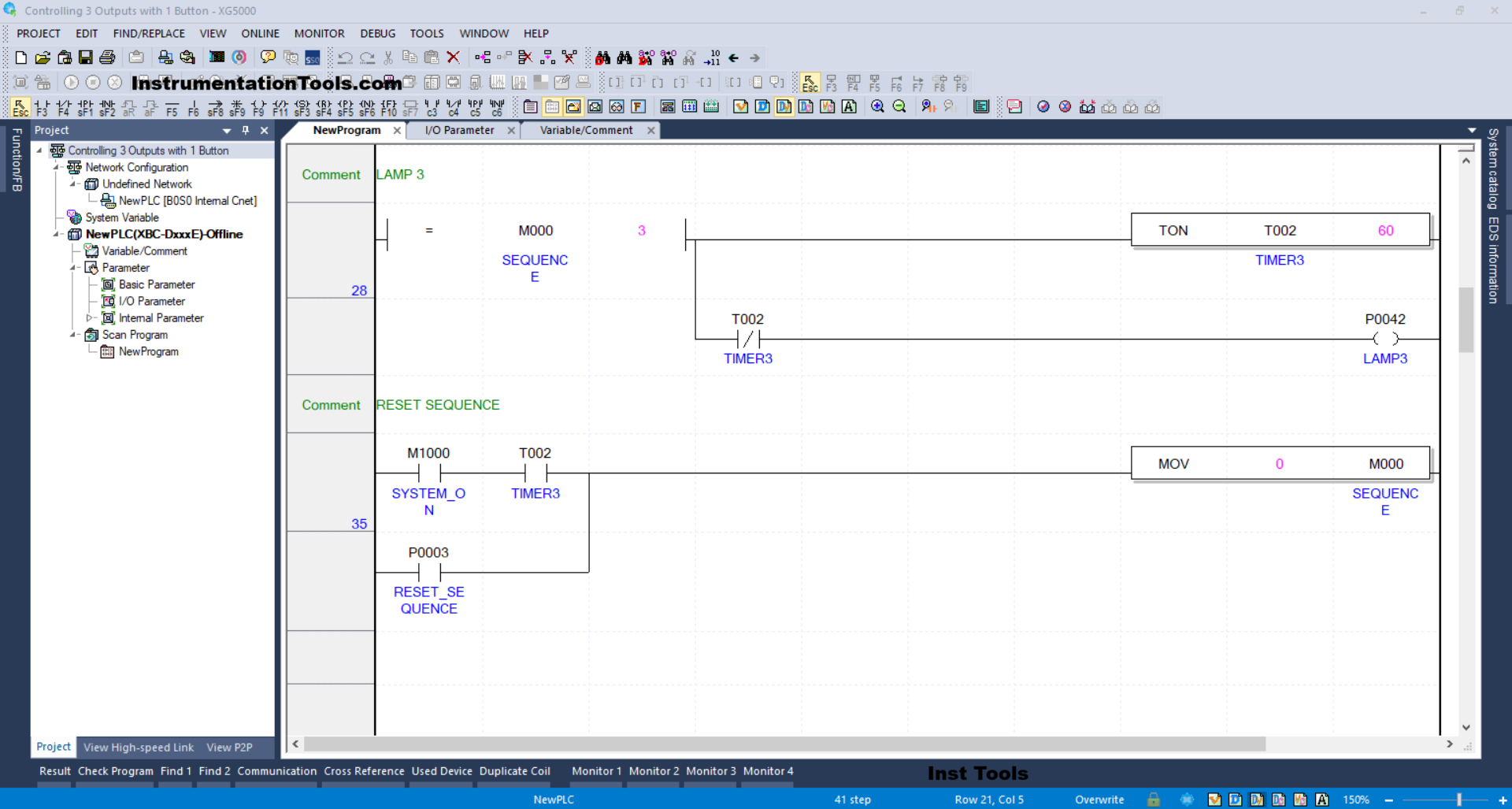Switch to the I/O Parameter tab

(x=459, y=131)
